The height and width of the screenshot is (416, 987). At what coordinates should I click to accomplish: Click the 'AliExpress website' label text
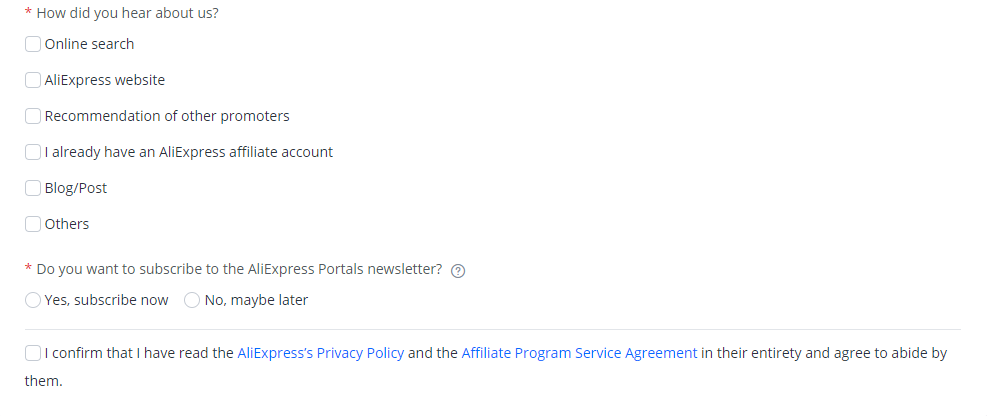[104, 80]
